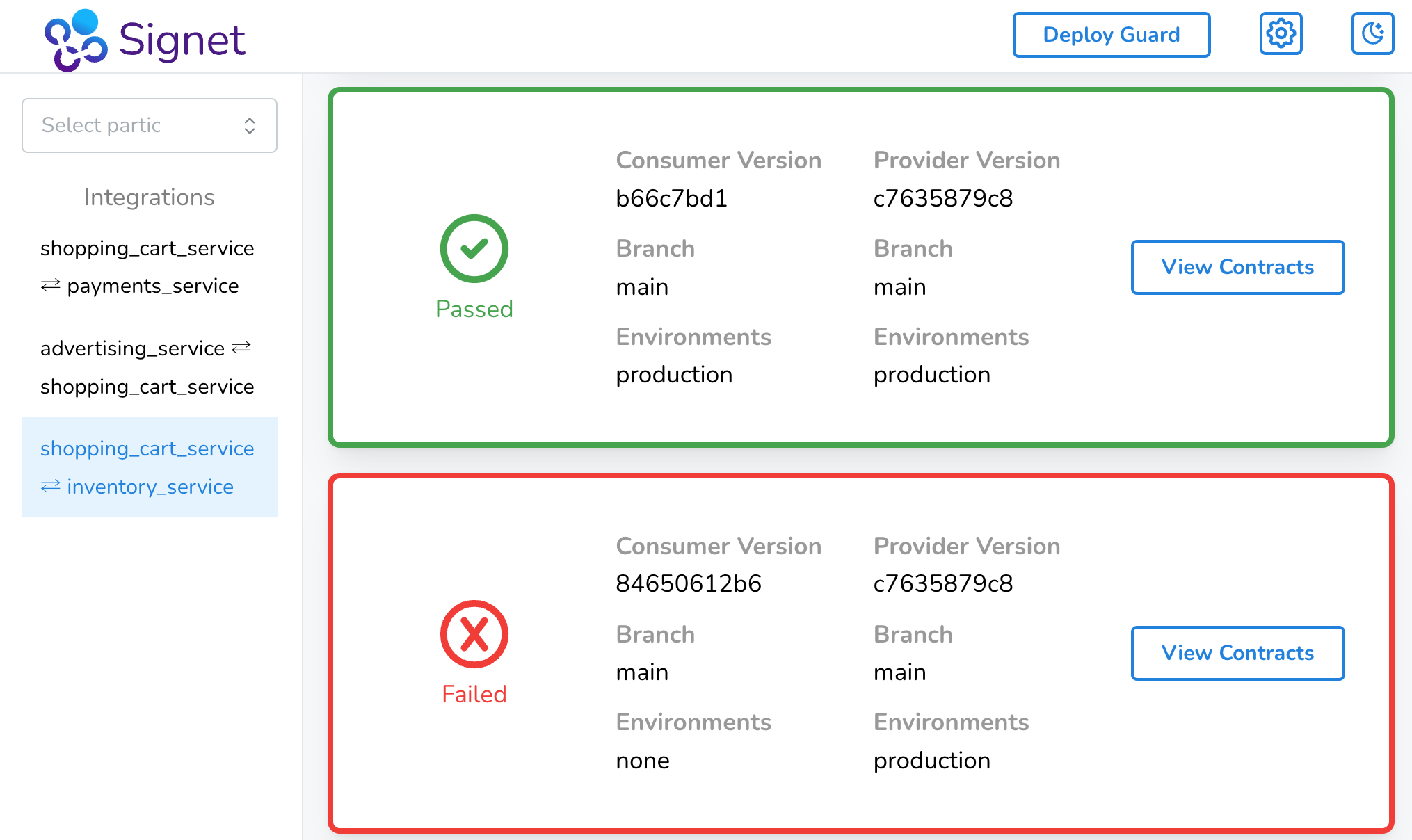Viewport: 1412px width, 840px height.
Task: Click the red Failed X icon
Action: tap(474, 634)
